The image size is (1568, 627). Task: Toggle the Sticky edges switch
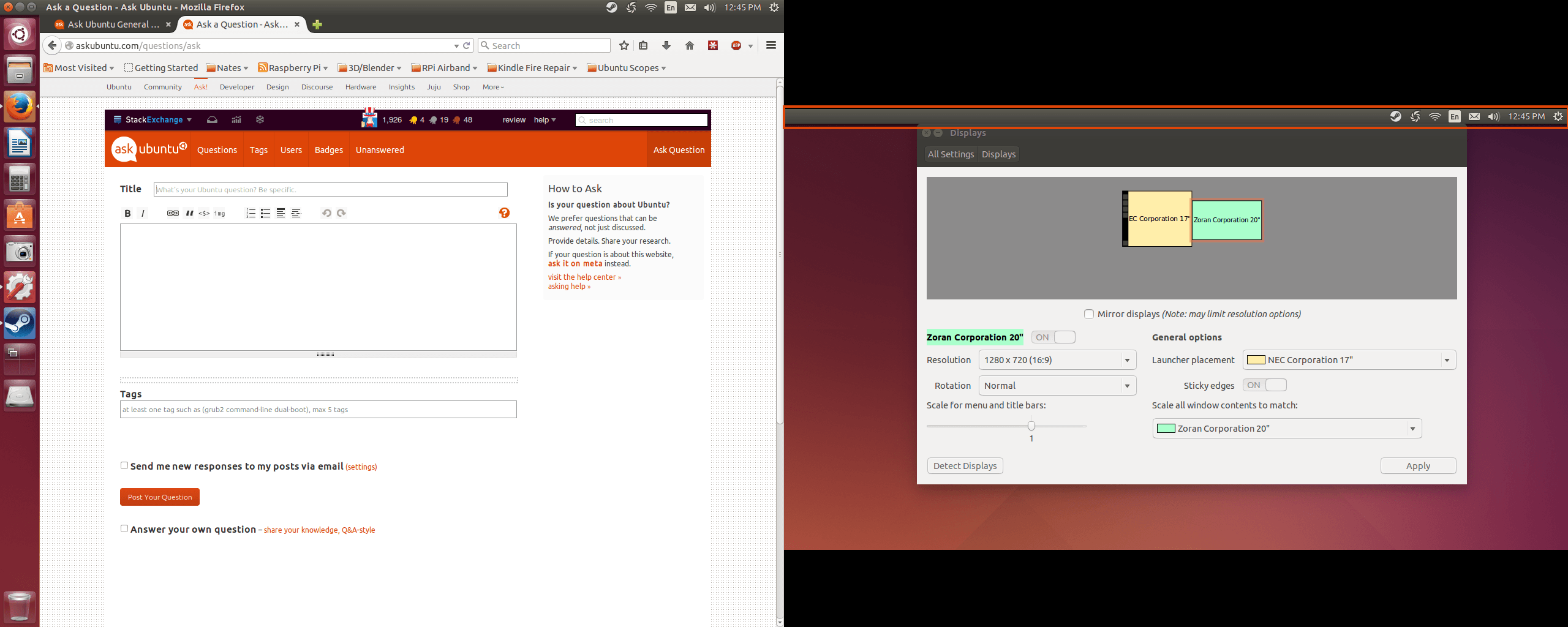coord(1264,385)
